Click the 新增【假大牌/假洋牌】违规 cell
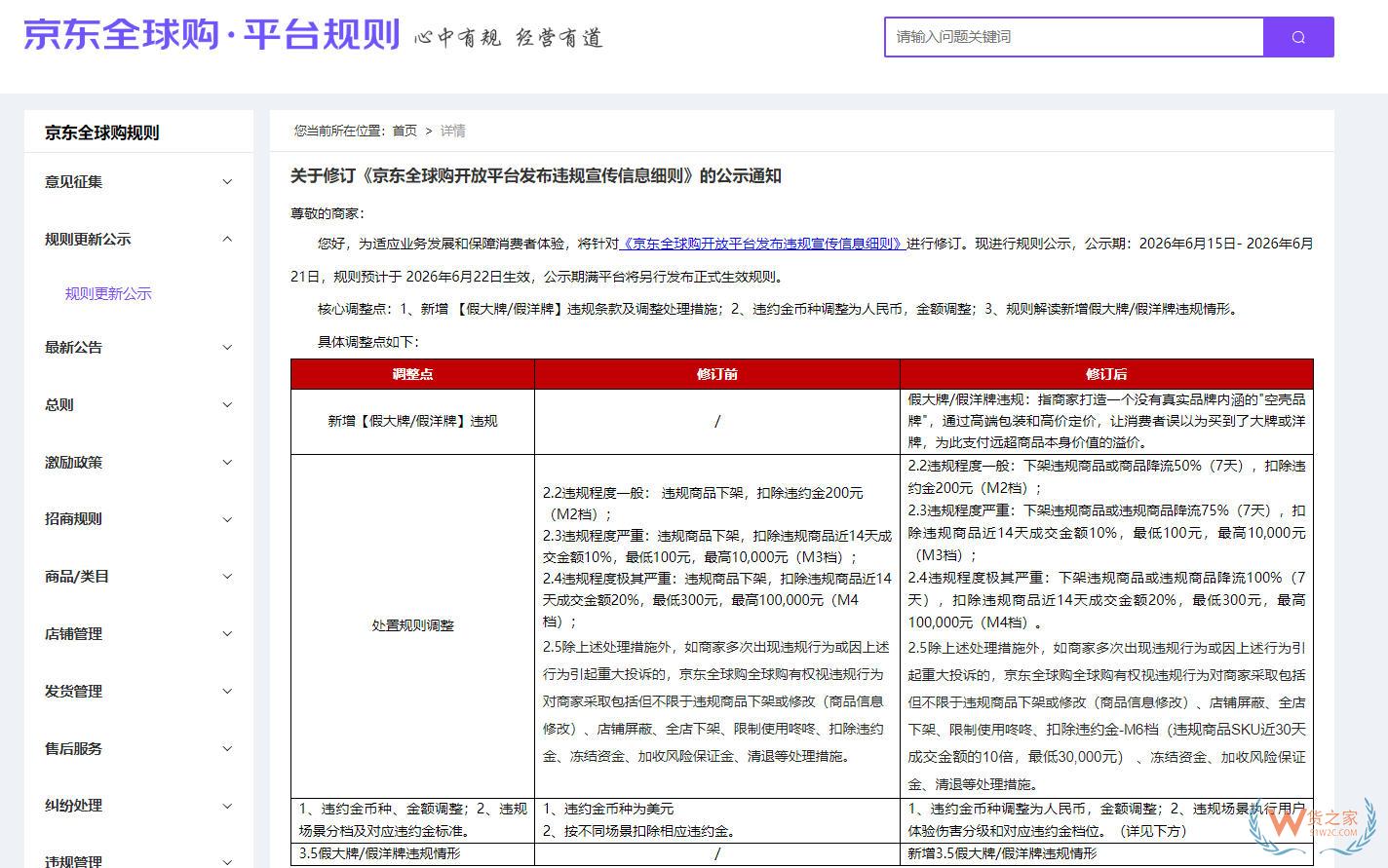The image size is (1388, 868). [x=412, y=421]
